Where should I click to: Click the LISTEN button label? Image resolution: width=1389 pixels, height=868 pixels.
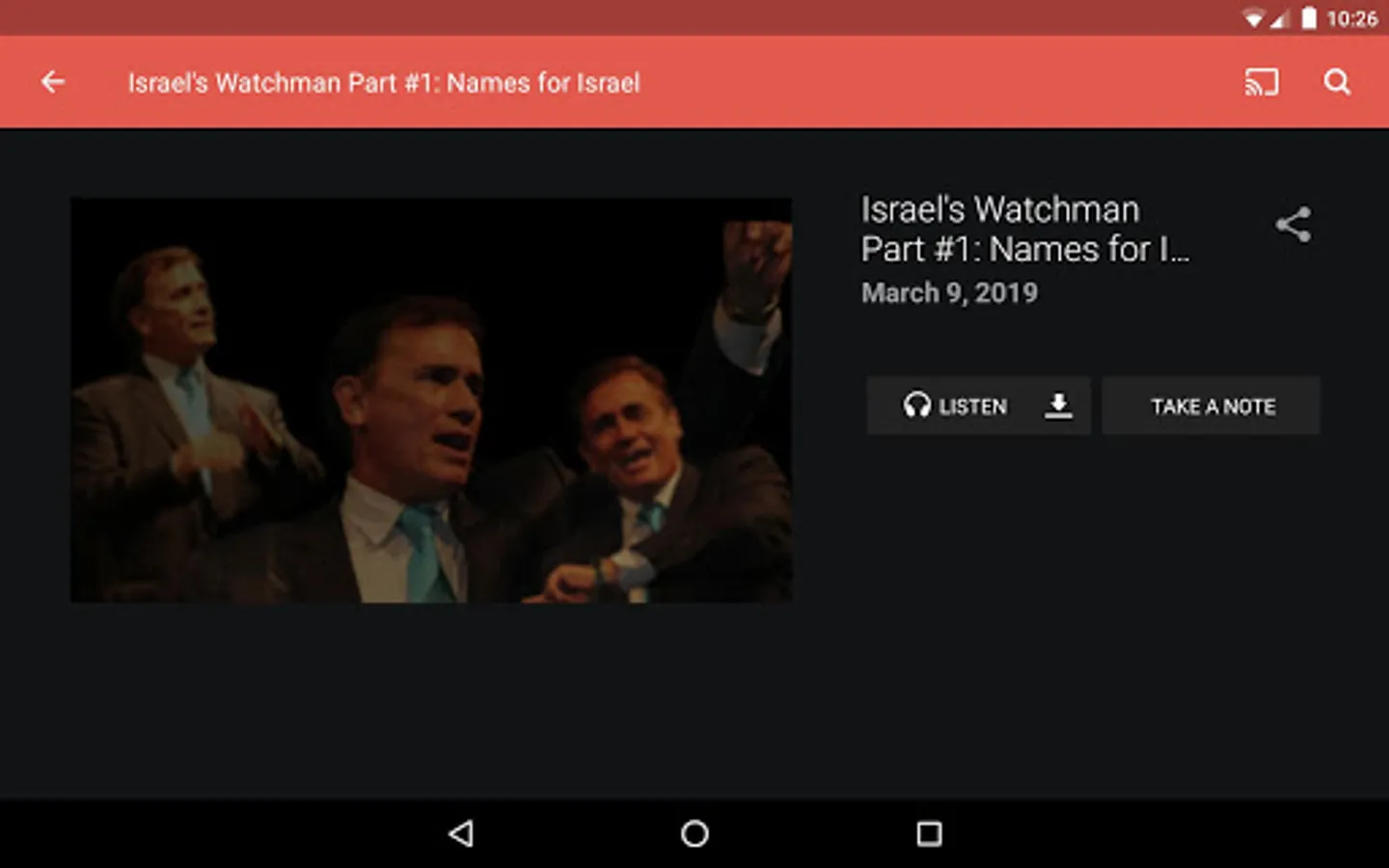click(972, 407)
